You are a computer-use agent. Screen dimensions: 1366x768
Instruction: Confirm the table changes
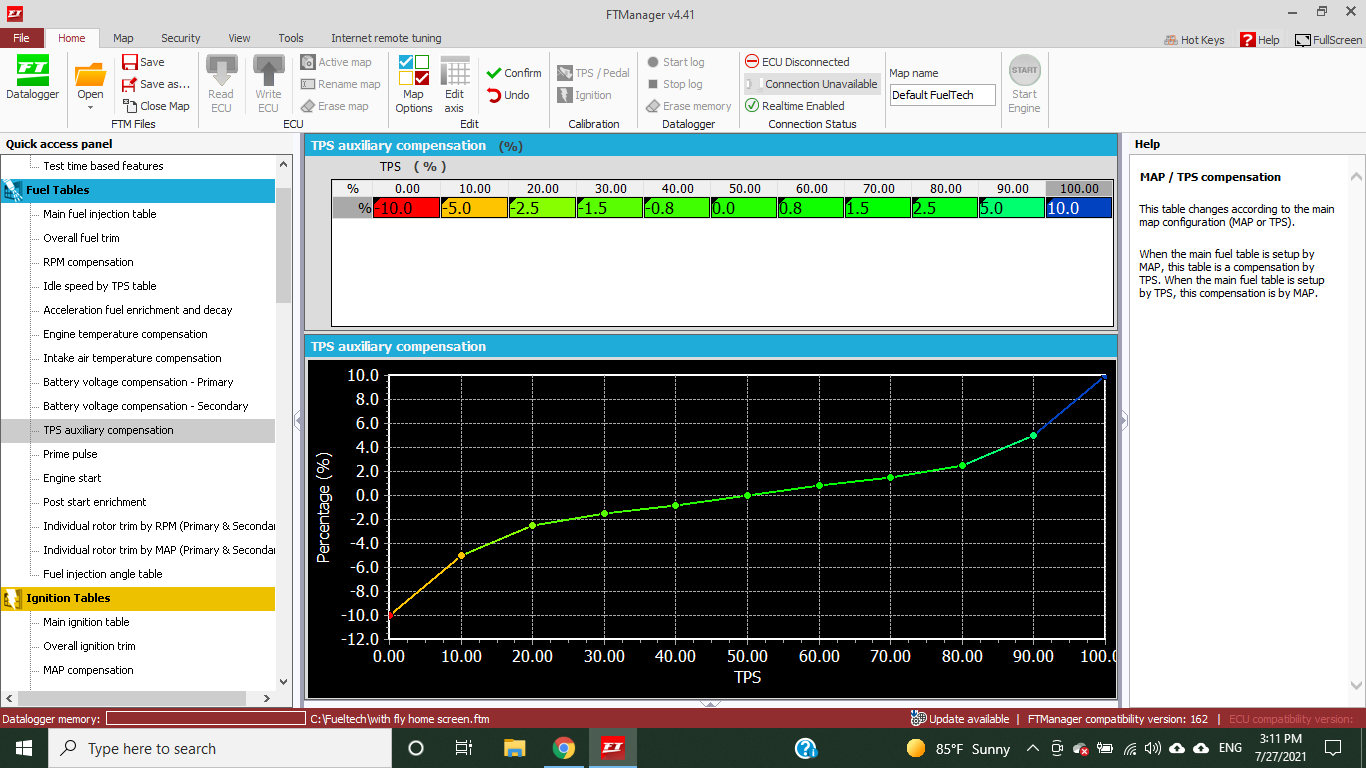coord(513,73)
